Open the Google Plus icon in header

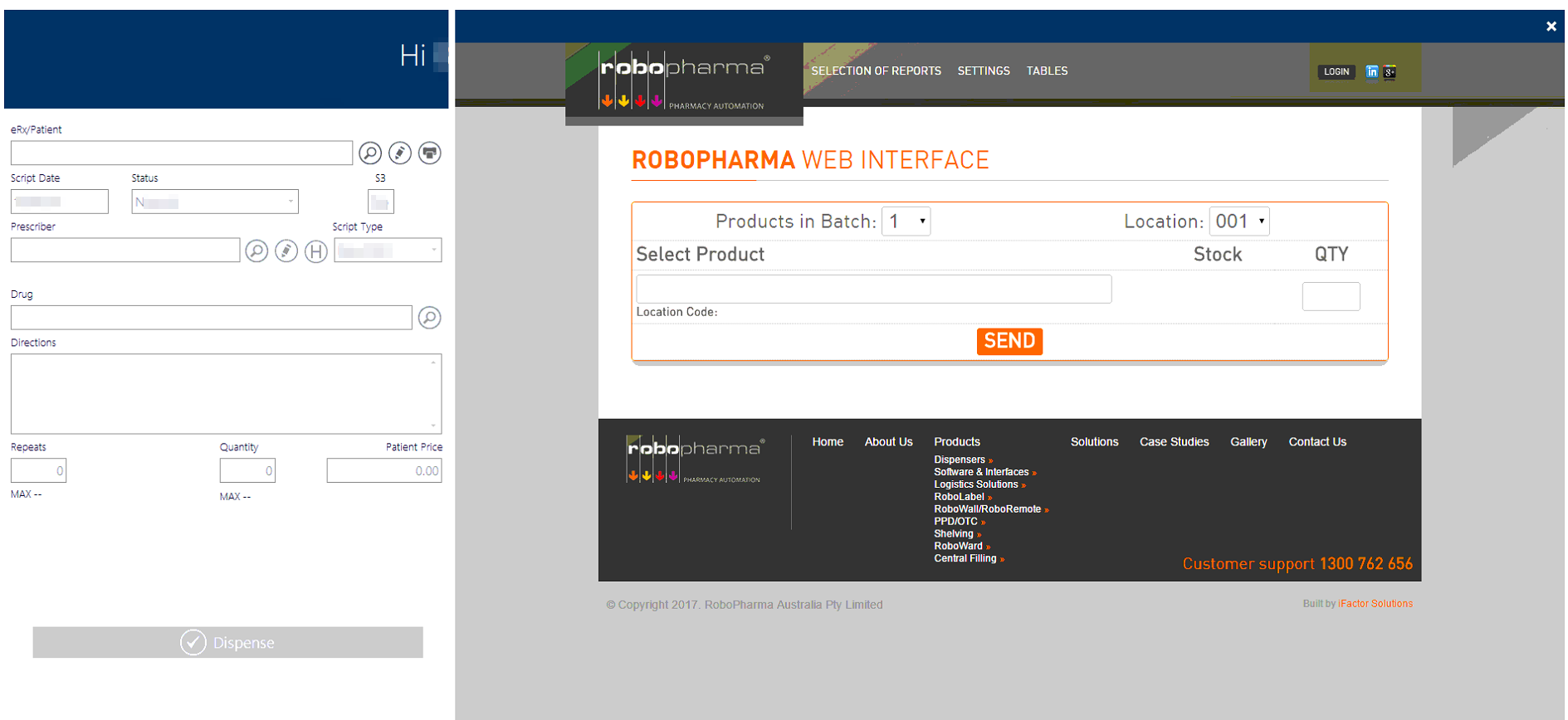1390,72
